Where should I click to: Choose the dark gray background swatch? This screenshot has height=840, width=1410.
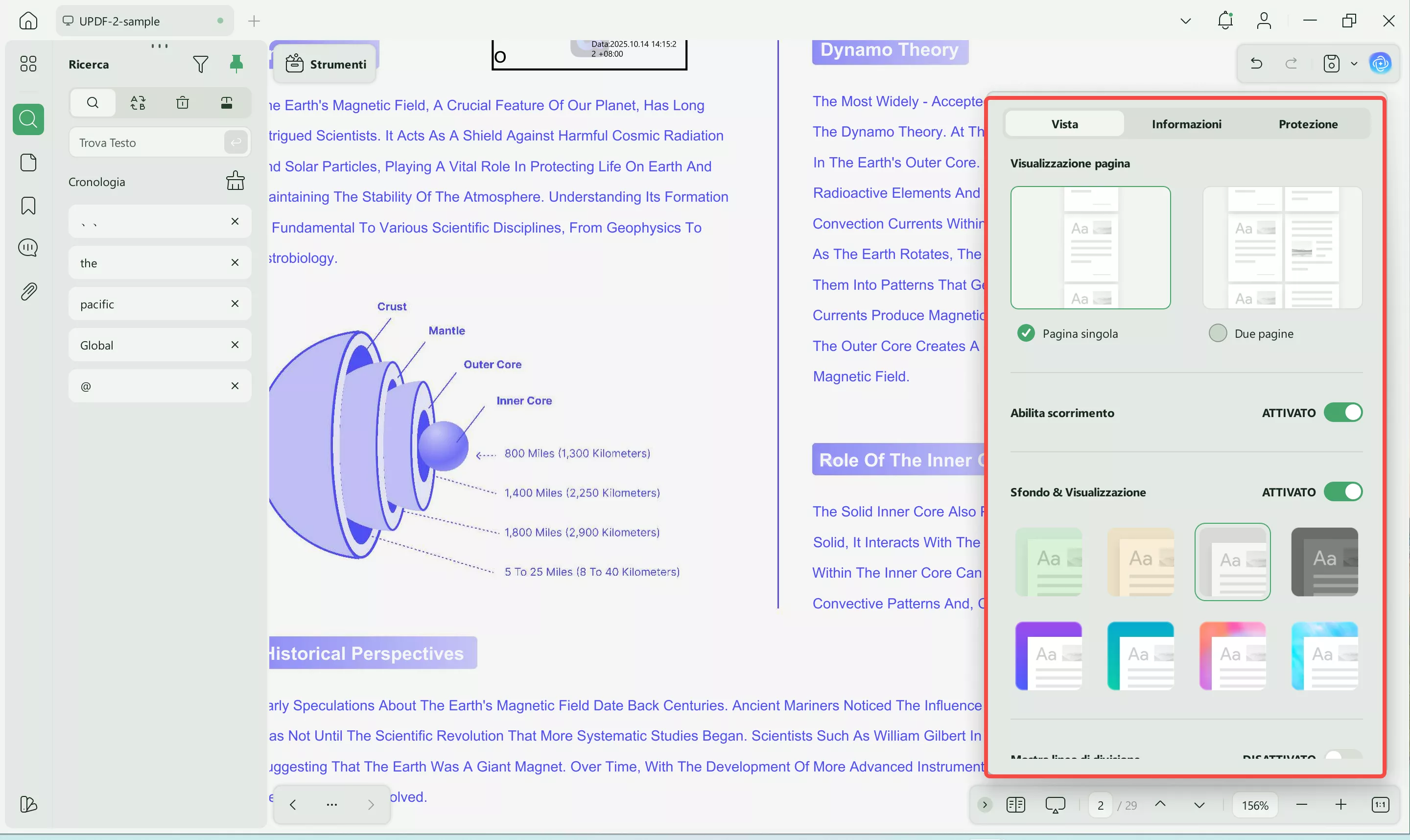(x=1324, y=561)
